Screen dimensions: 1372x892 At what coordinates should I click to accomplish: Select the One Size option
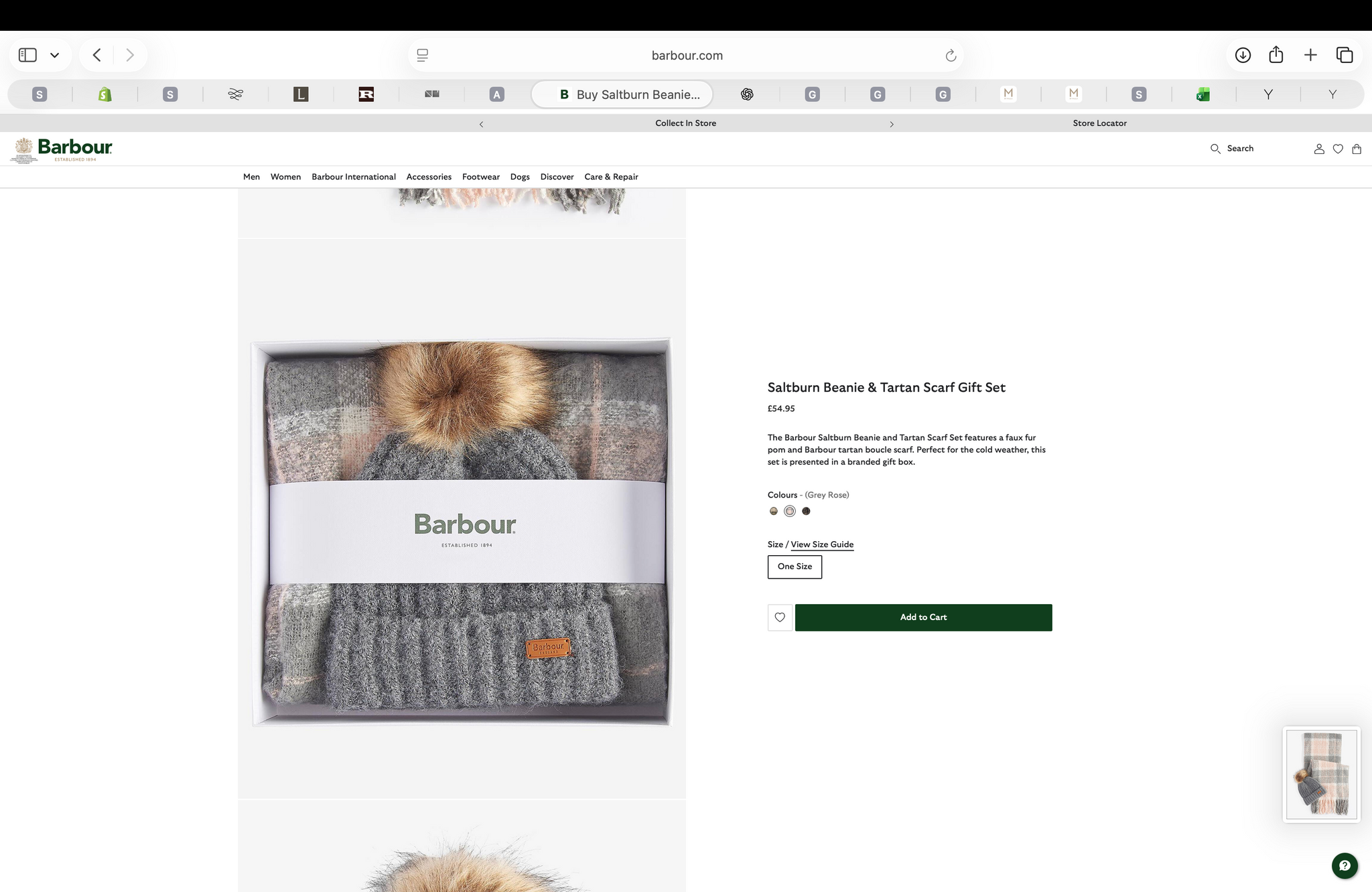795,567
